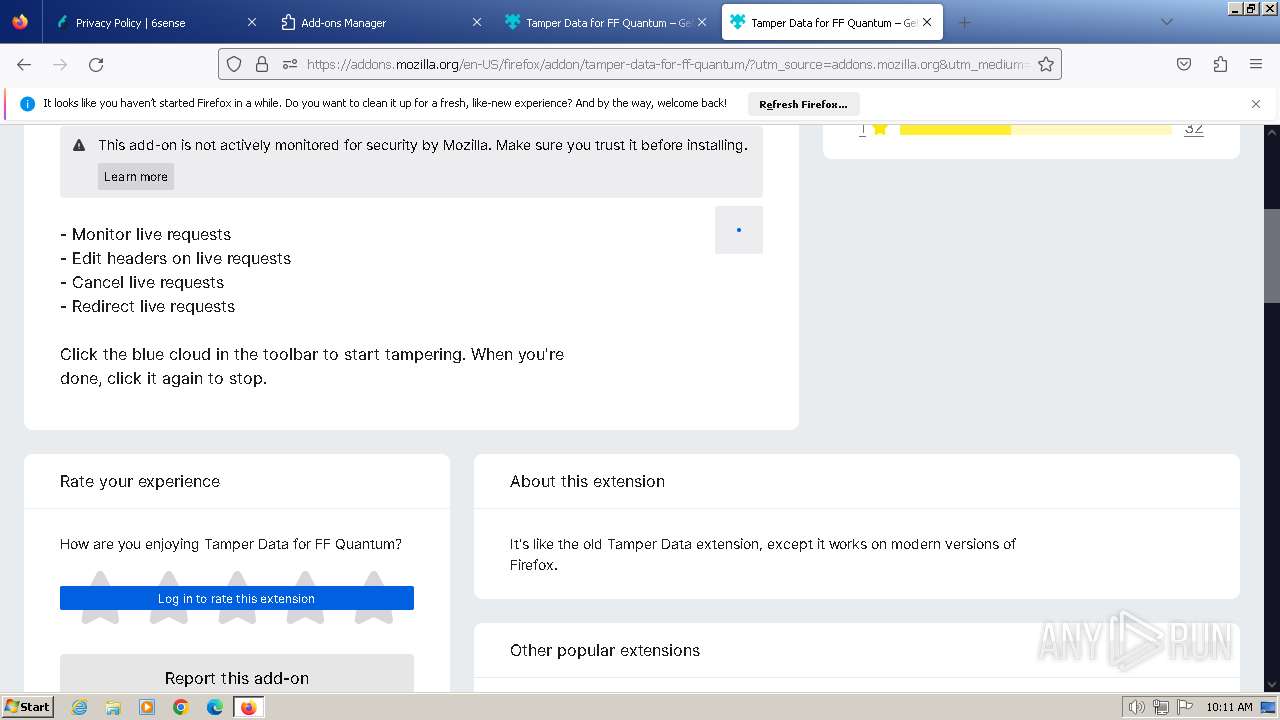The width and height of the screenshot is (1280, 720).
Task: Select the active Tamper Data tab
Action: (832, 22)
